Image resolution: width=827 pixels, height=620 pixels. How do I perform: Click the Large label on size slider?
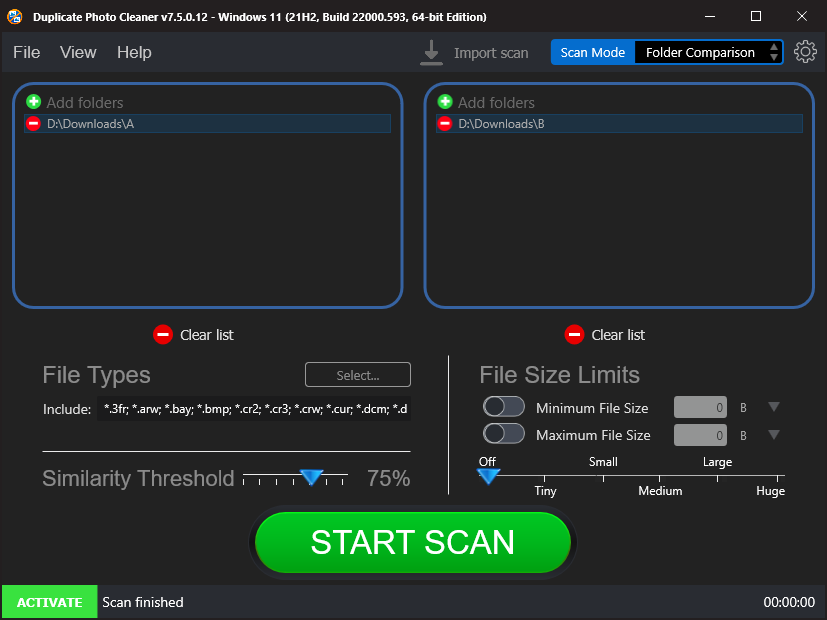coord(717,462)
